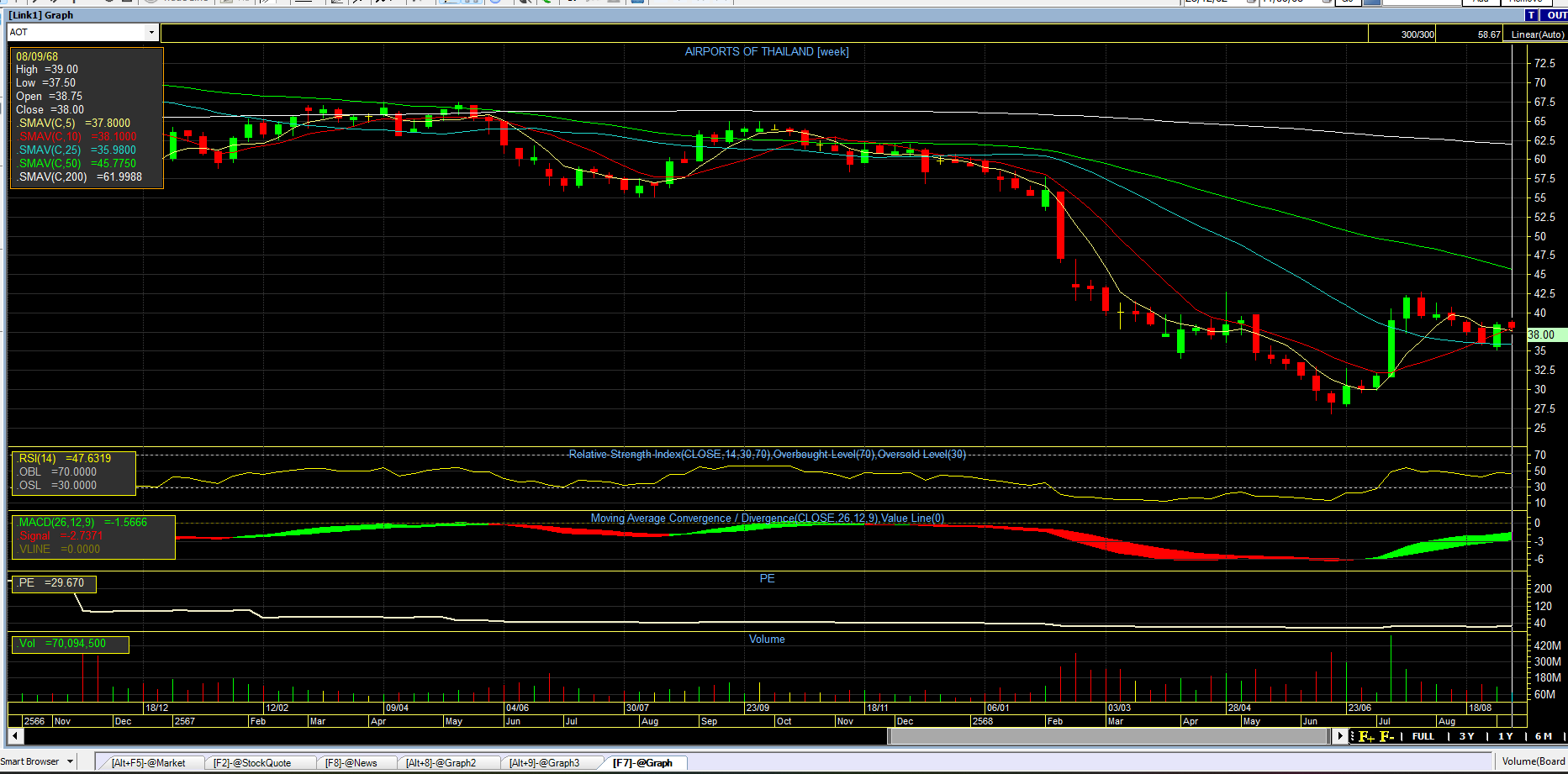The width and height of the screenshot is (1568, 774).
Task: Grab the dotted toolbar grip beside F+
Action: [x=1352, y=736]
